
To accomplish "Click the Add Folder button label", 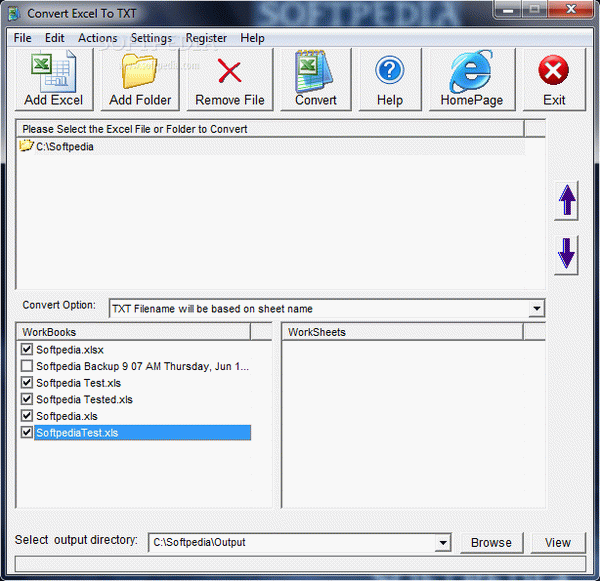I will coord(140,100).
